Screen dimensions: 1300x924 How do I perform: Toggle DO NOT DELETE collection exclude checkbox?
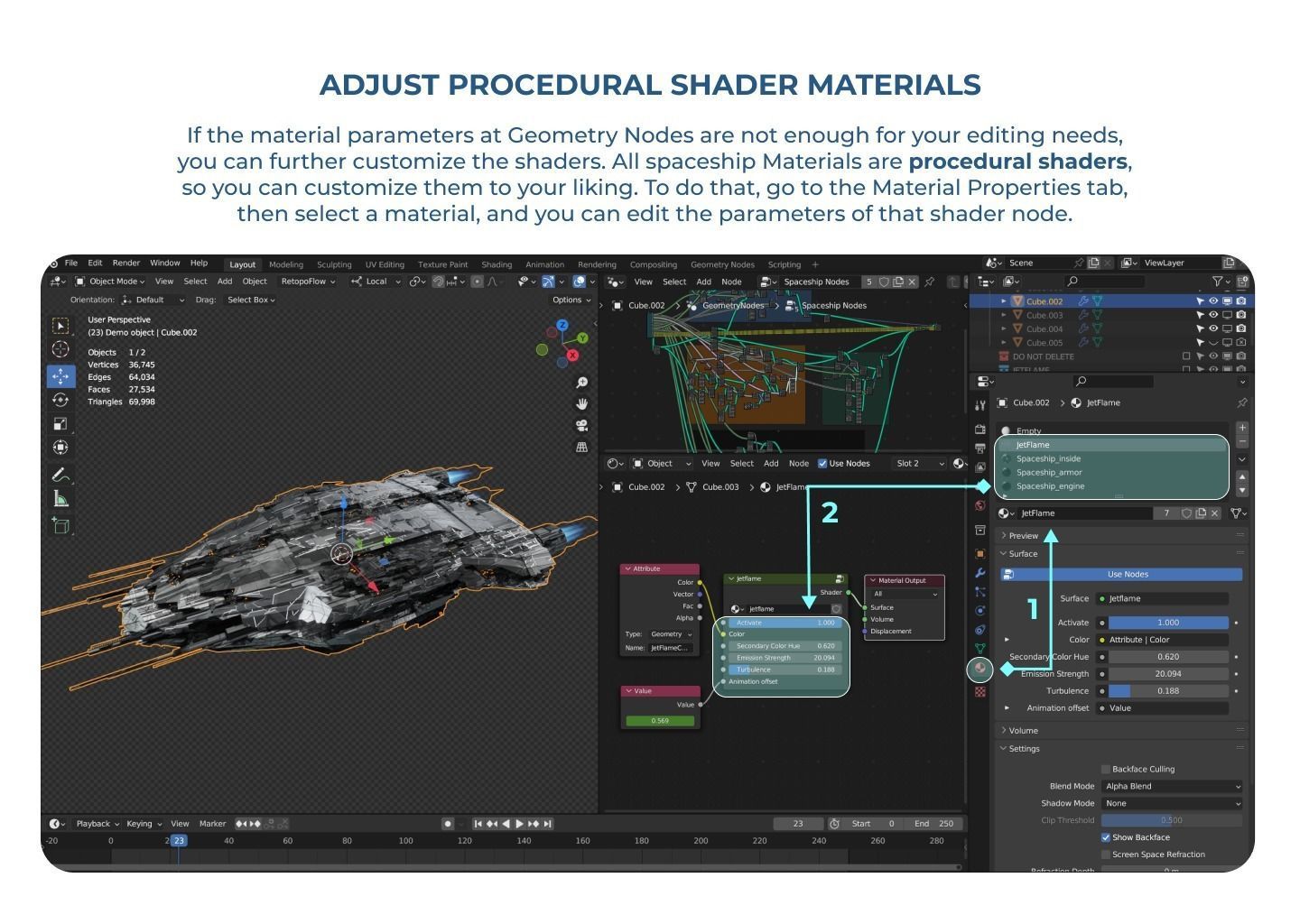(1186, 356)
